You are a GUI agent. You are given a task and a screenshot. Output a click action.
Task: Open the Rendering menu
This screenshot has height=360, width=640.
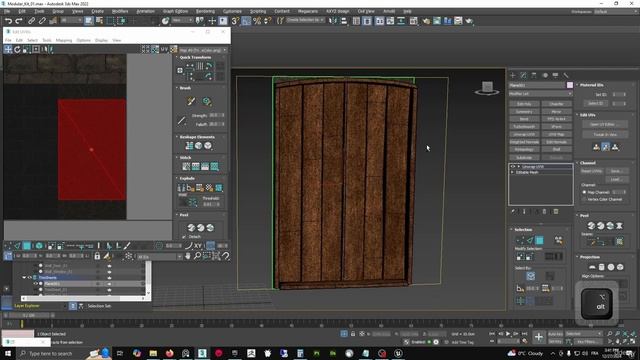(x=205, y=11)
